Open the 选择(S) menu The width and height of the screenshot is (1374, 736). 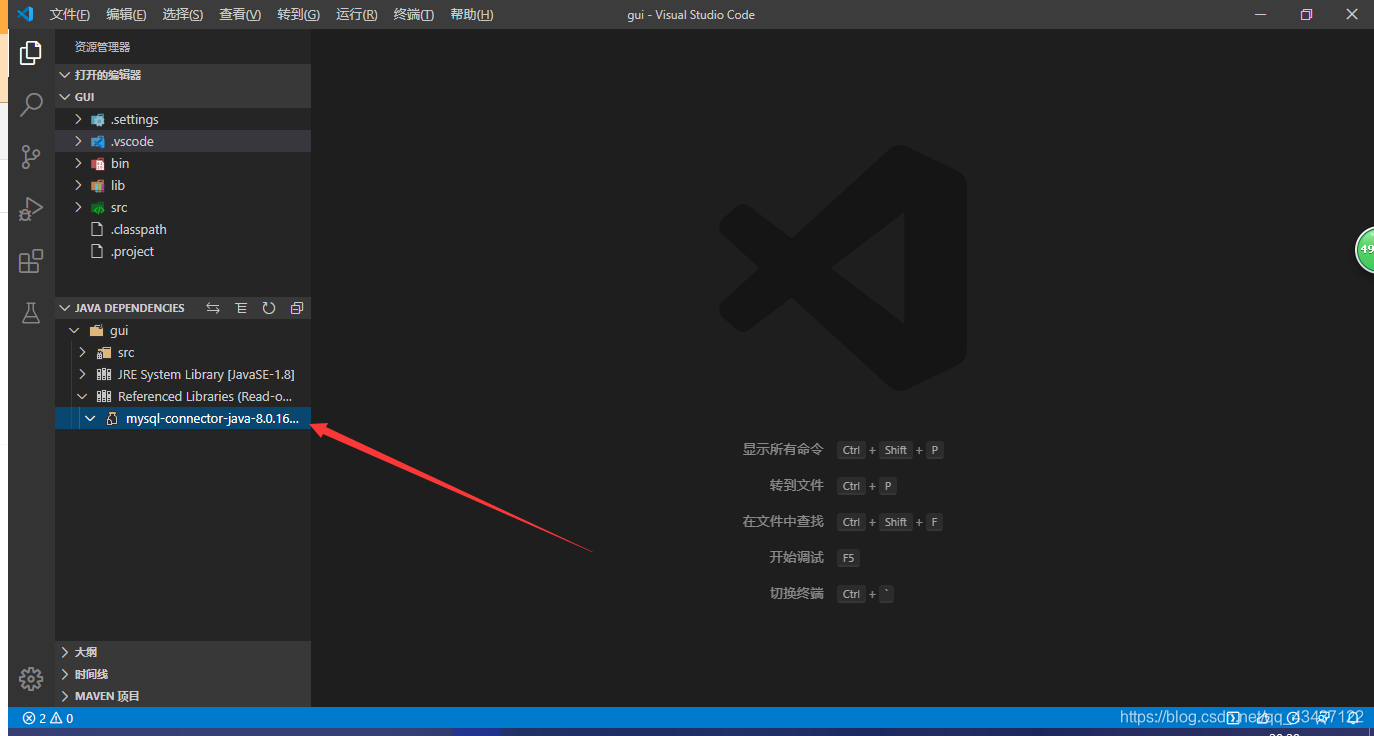pyautogui.click(x=183, y=14)
